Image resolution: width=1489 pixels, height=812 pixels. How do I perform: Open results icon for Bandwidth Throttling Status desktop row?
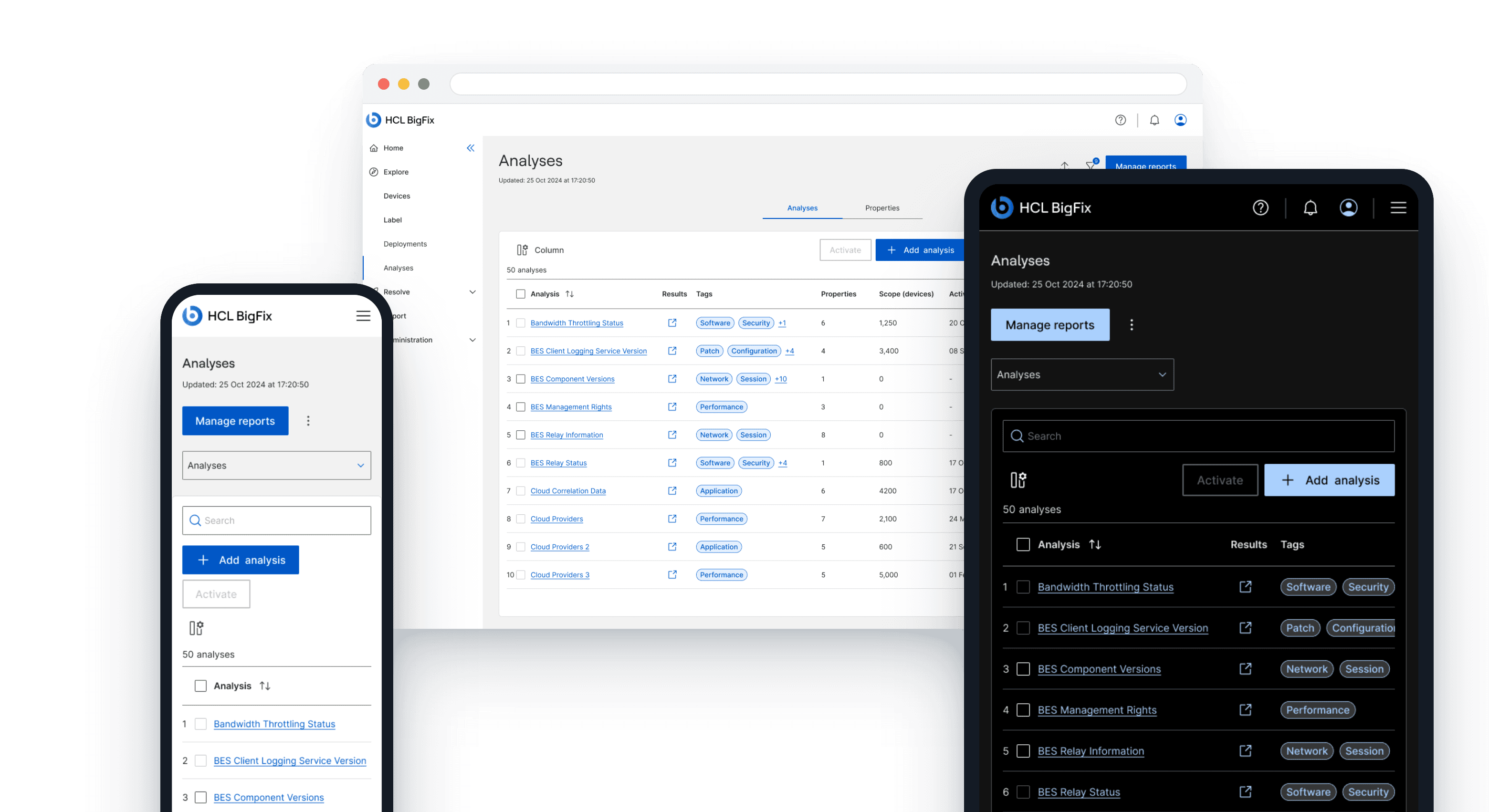672,323
